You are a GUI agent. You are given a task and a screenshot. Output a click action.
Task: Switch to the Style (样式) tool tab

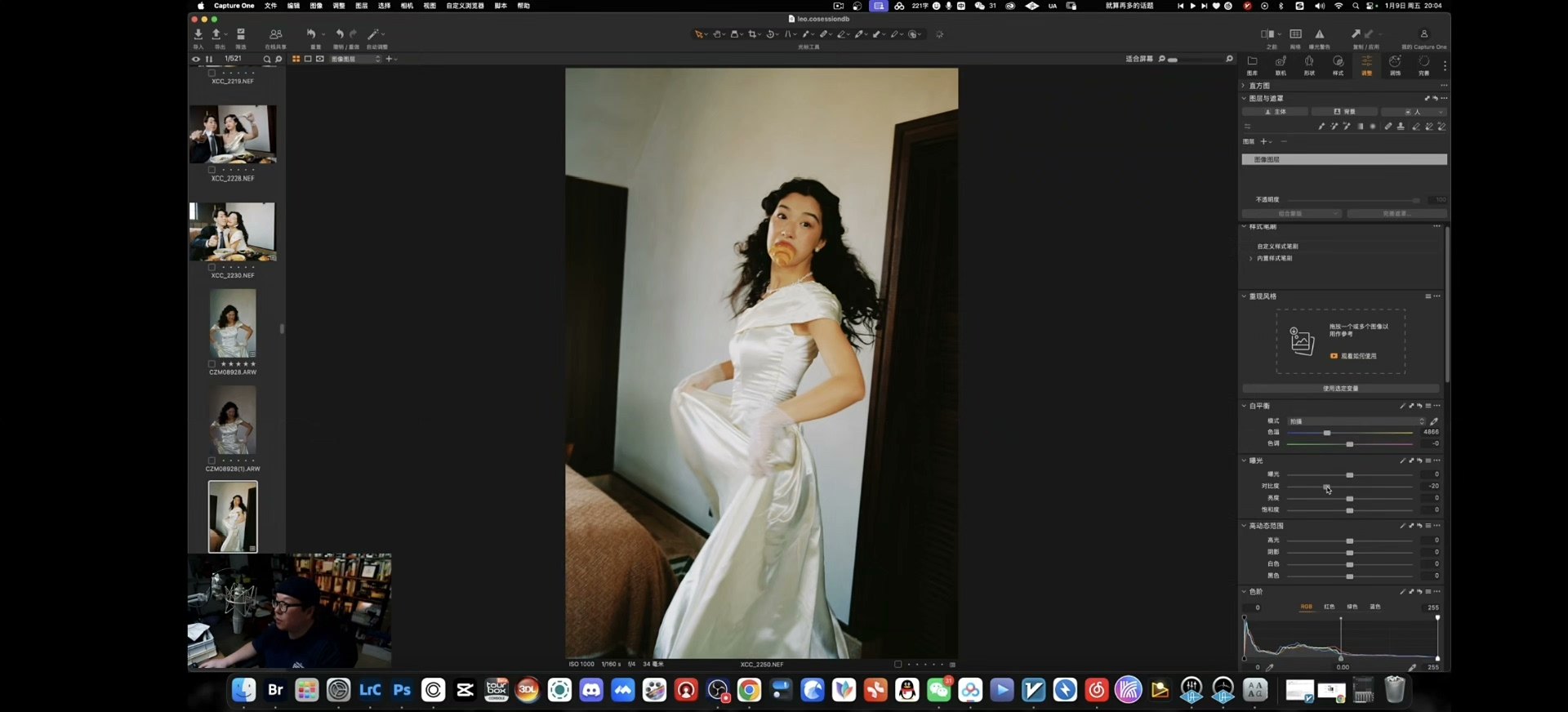click(1338, 65)
